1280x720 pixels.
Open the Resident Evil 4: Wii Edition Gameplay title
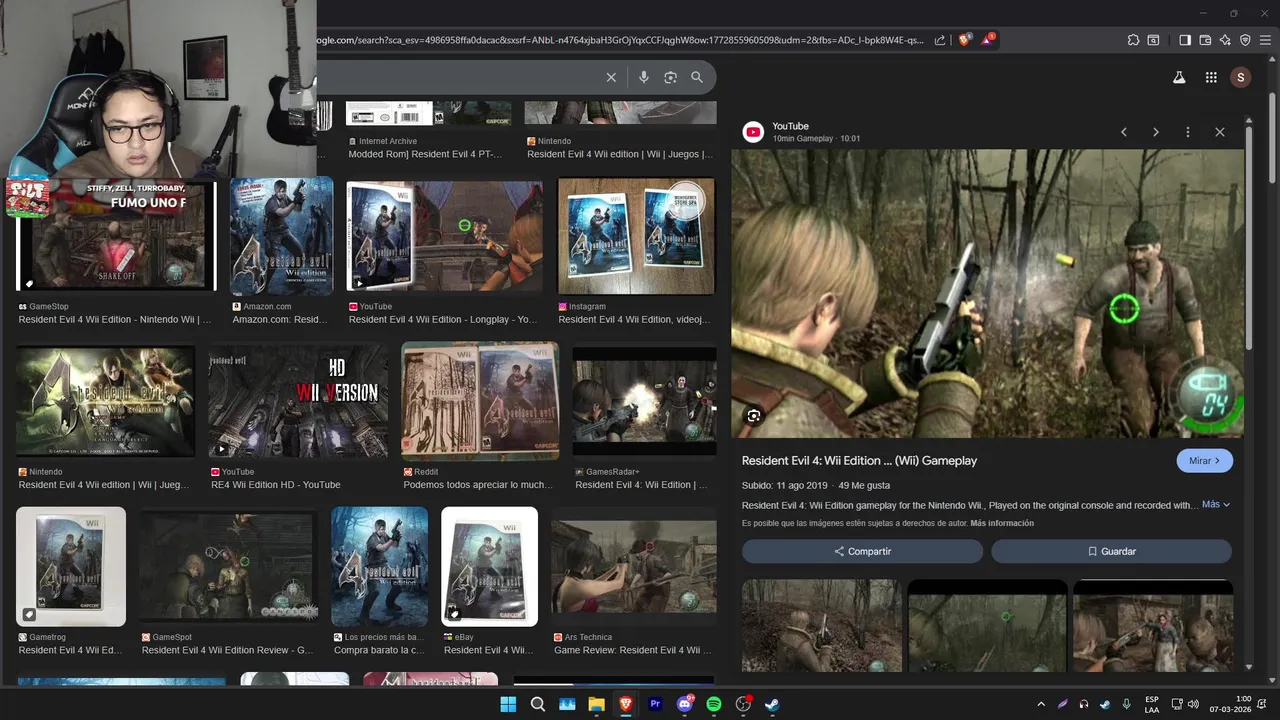(x=859, y=461)
